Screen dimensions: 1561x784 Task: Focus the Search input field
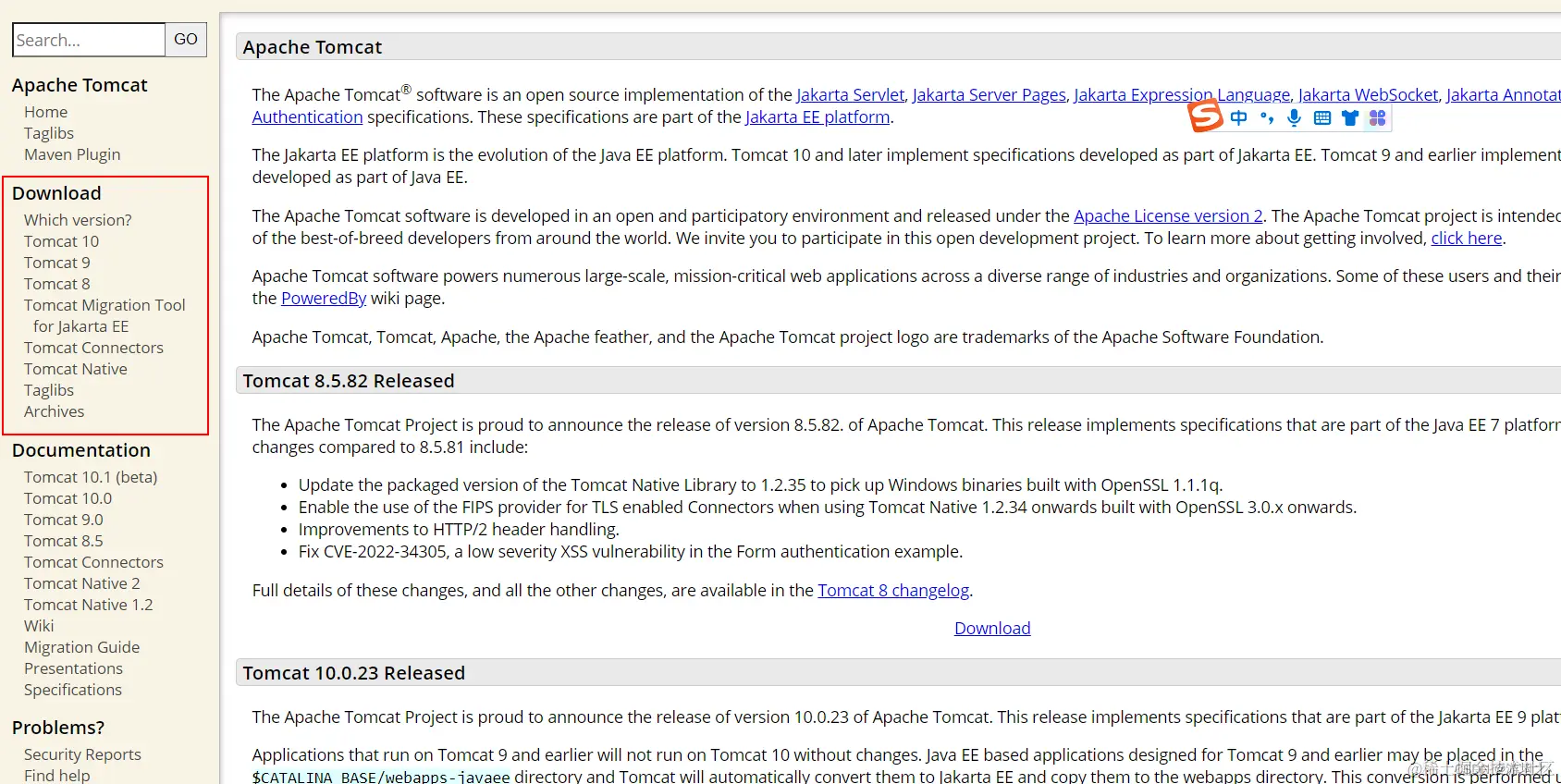click(89, 40)
